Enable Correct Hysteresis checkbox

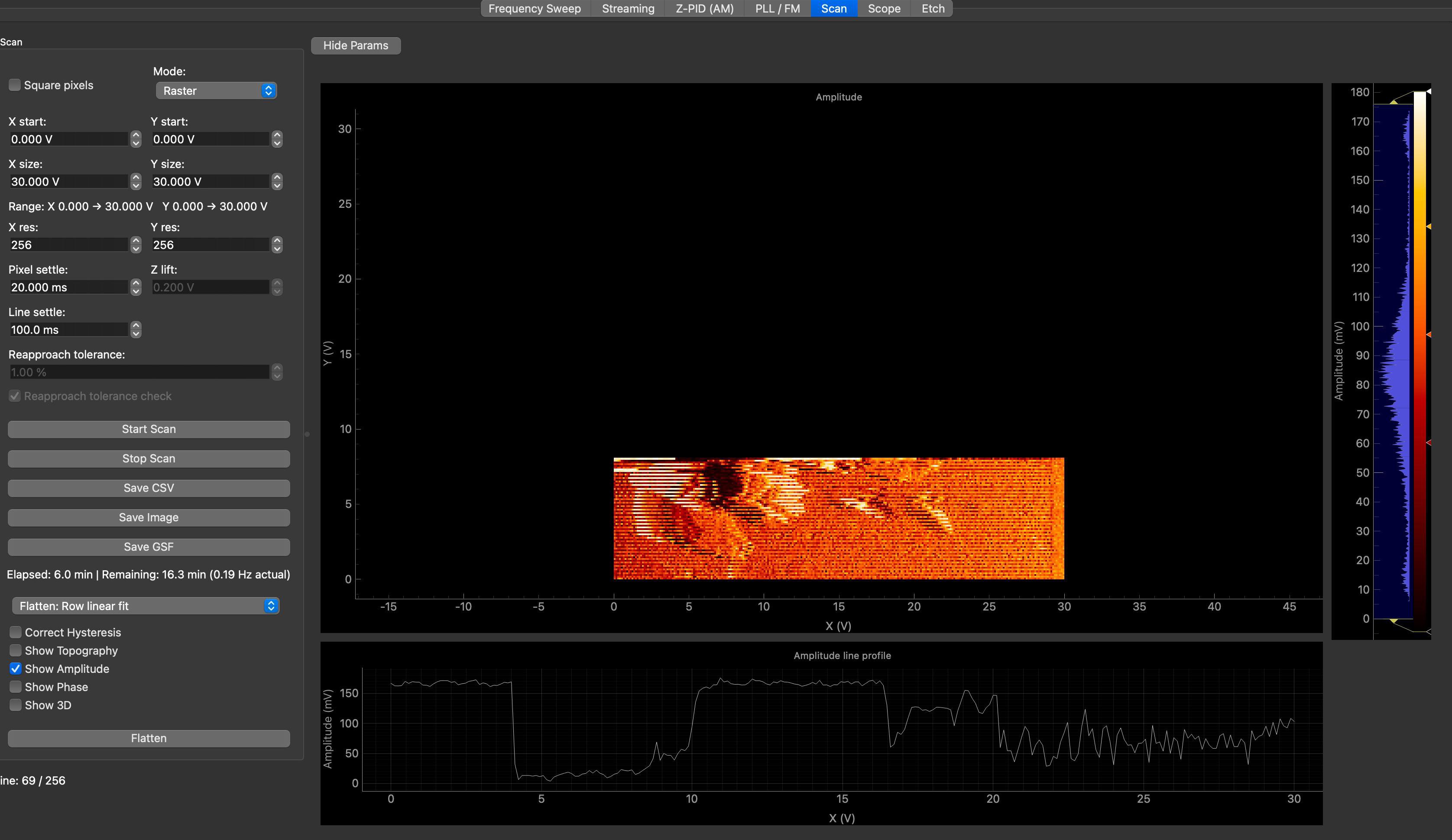16,632
